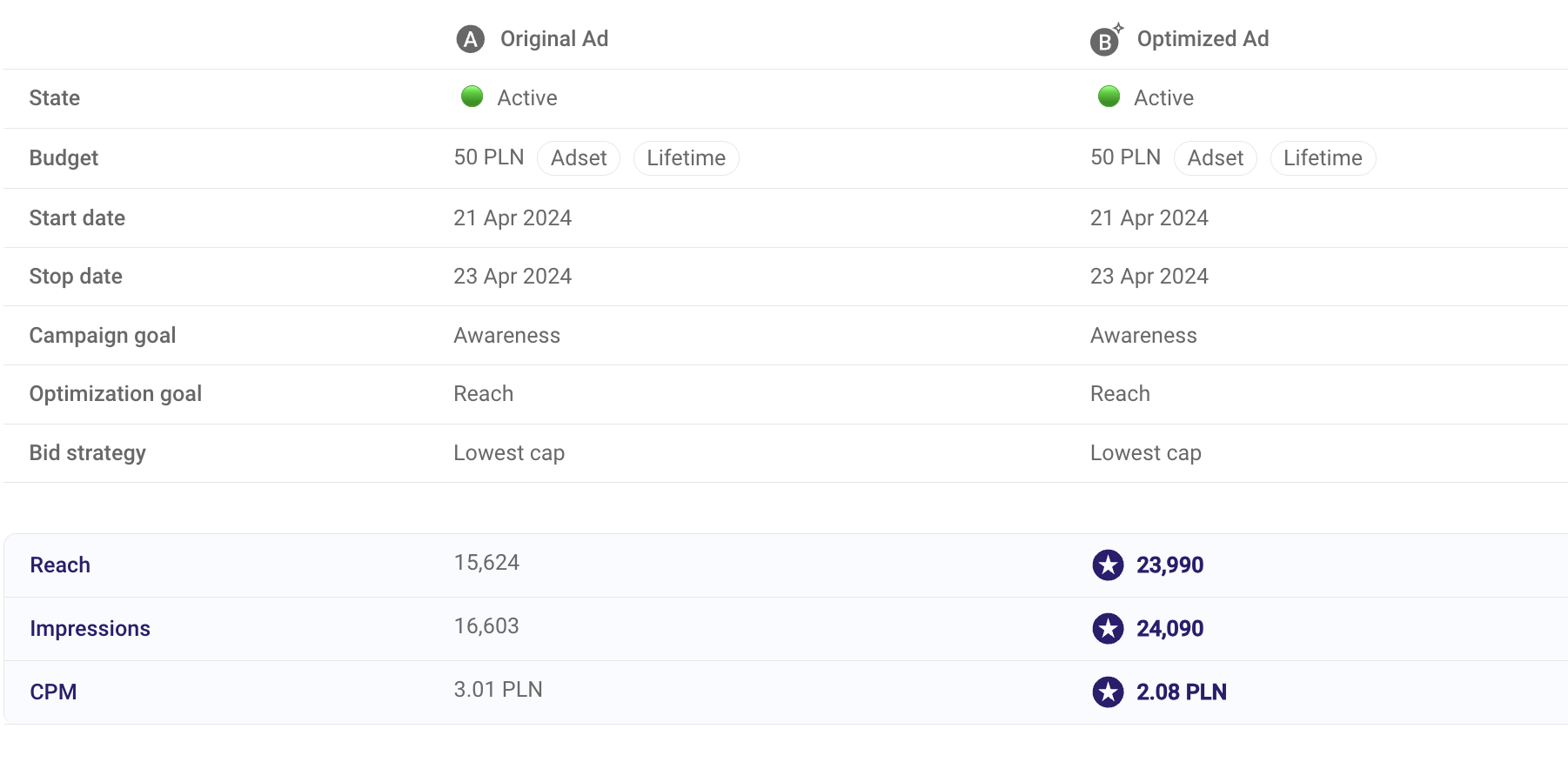Select the Lifetime tag in Original Ad budget
The height and width of the screenshot is (762, 1568).
(686, 158)
